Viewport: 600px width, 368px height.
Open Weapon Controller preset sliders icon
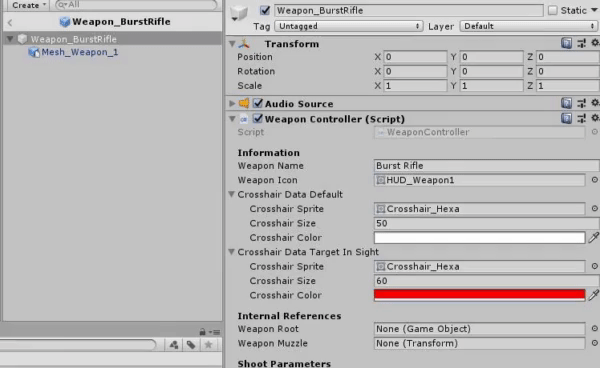pyautogui.click(x=582, y=119)
